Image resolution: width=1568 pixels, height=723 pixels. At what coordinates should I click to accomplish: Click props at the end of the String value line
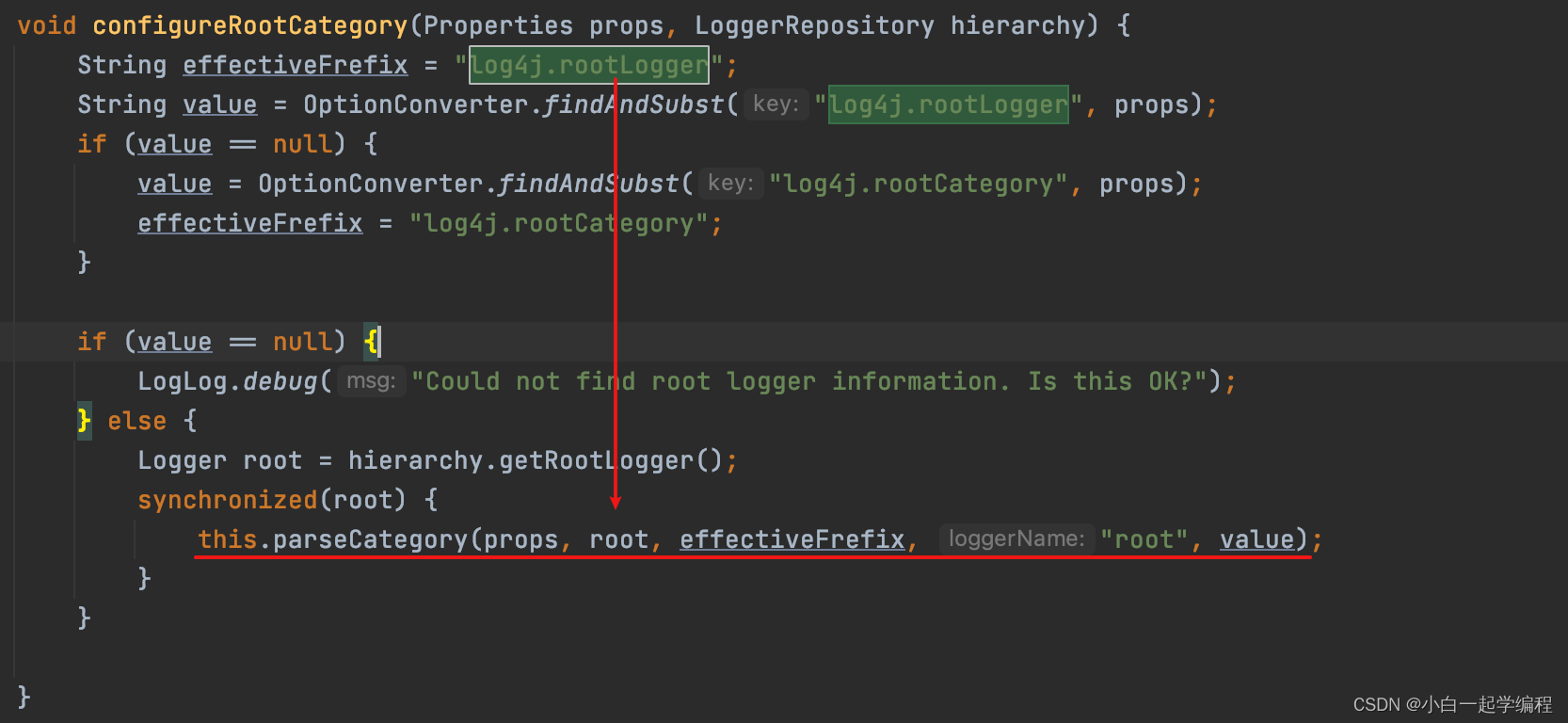[x=1153, y=104]
